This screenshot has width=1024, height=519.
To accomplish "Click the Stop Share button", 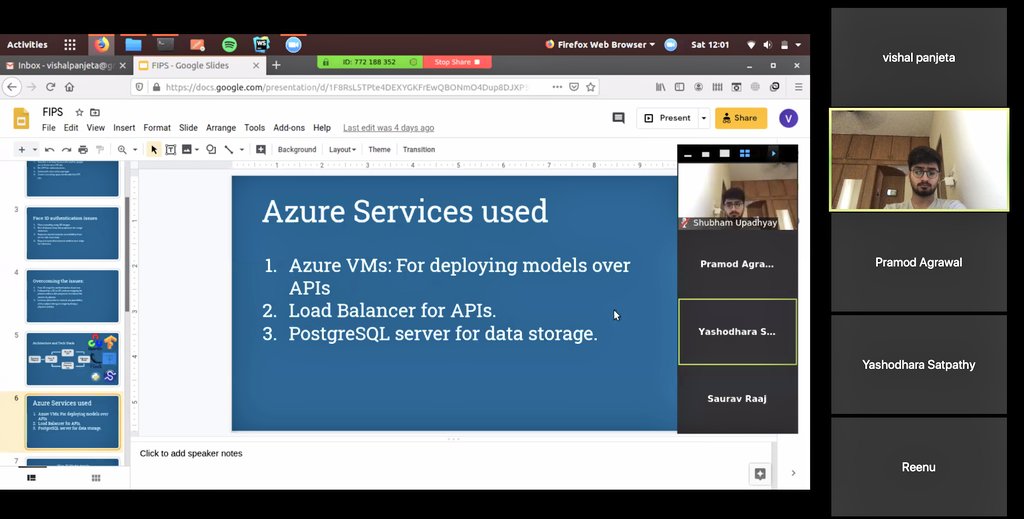I will click(457, 62).
